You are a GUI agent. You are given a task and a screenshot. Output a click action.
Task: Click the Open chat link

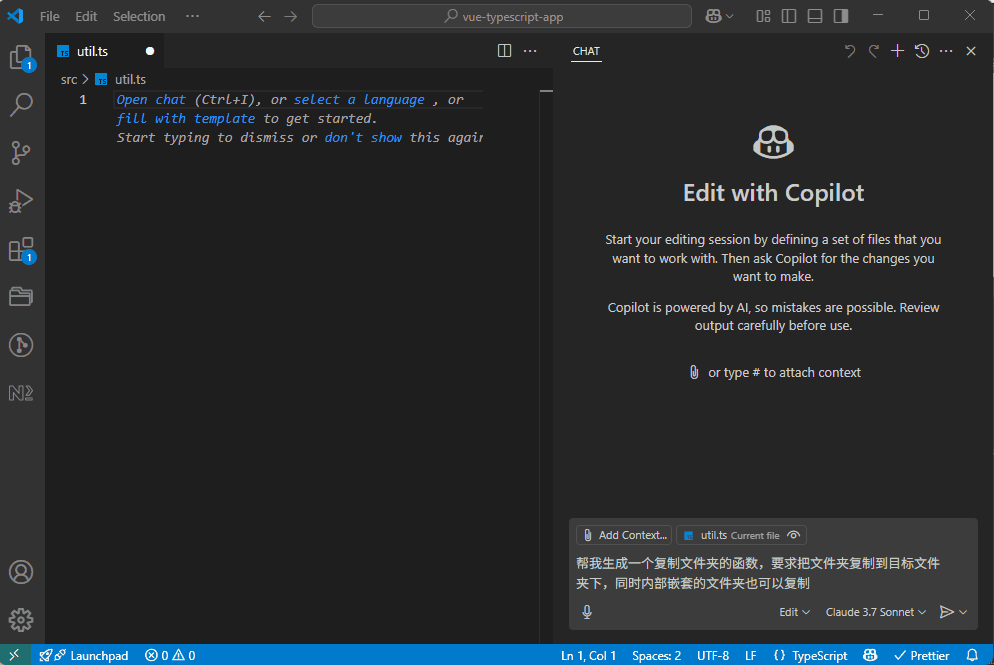pyautogui.click(x=151, y=100)
